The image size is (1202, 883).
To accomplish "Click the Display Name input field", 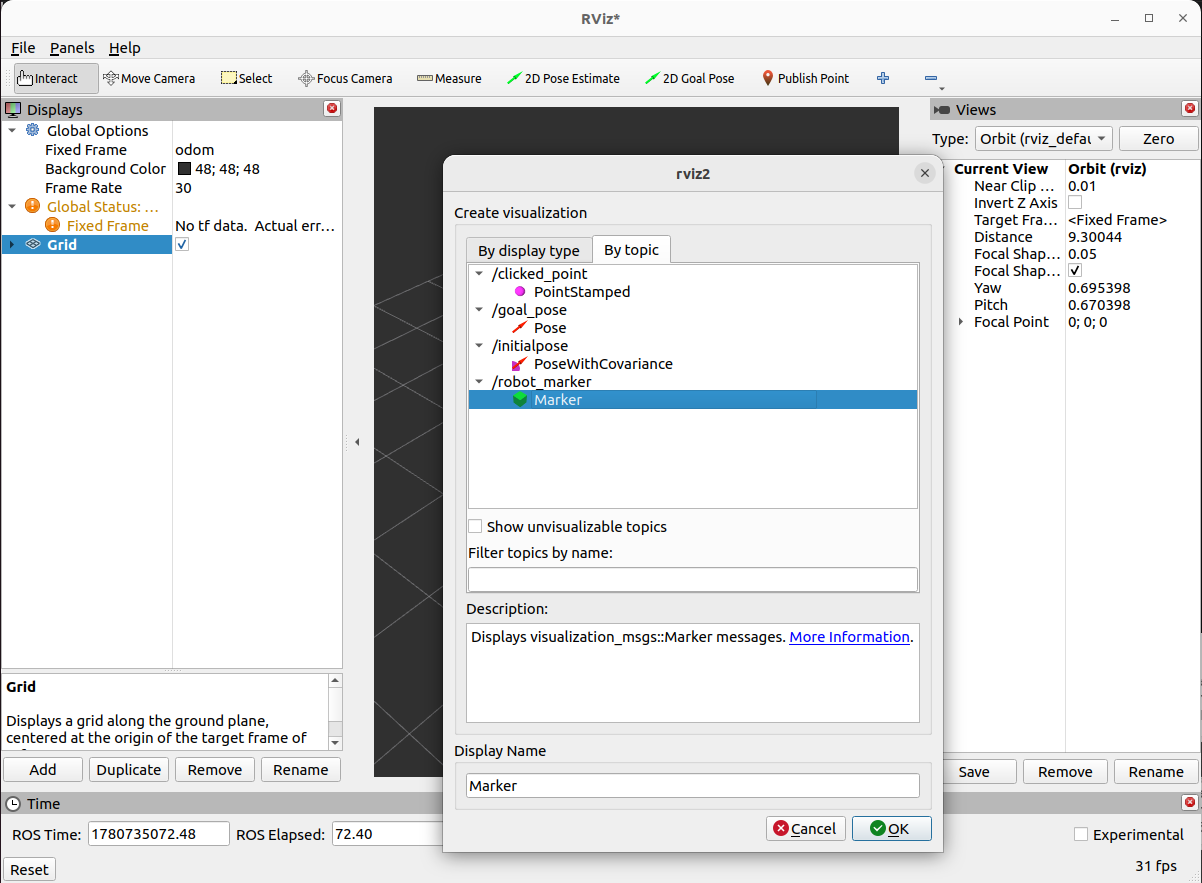I will 693,785.
